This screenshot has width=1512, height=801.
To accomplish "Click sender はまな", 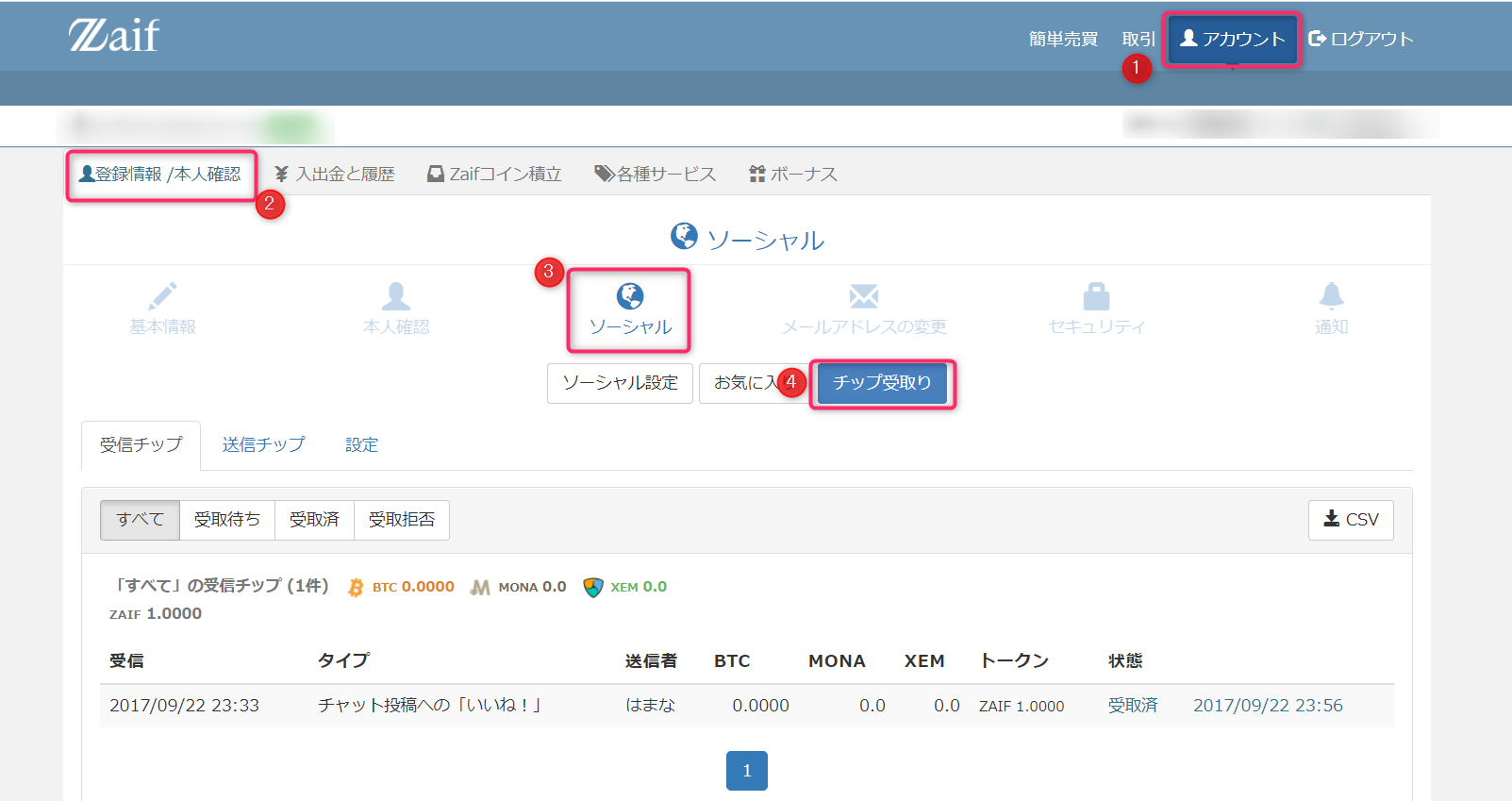I will [x=651, y=706].
